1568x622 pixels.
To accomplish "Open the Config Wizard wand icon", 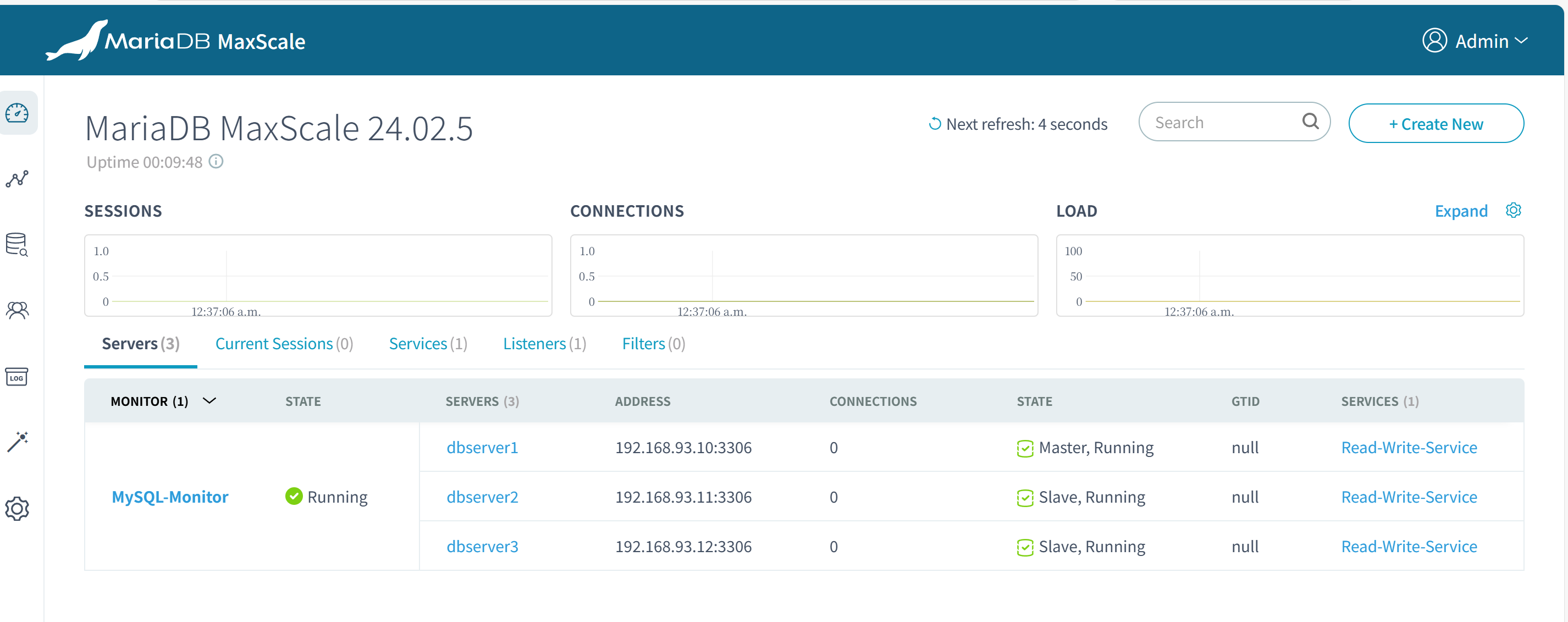I will click(x=17, y=443).
